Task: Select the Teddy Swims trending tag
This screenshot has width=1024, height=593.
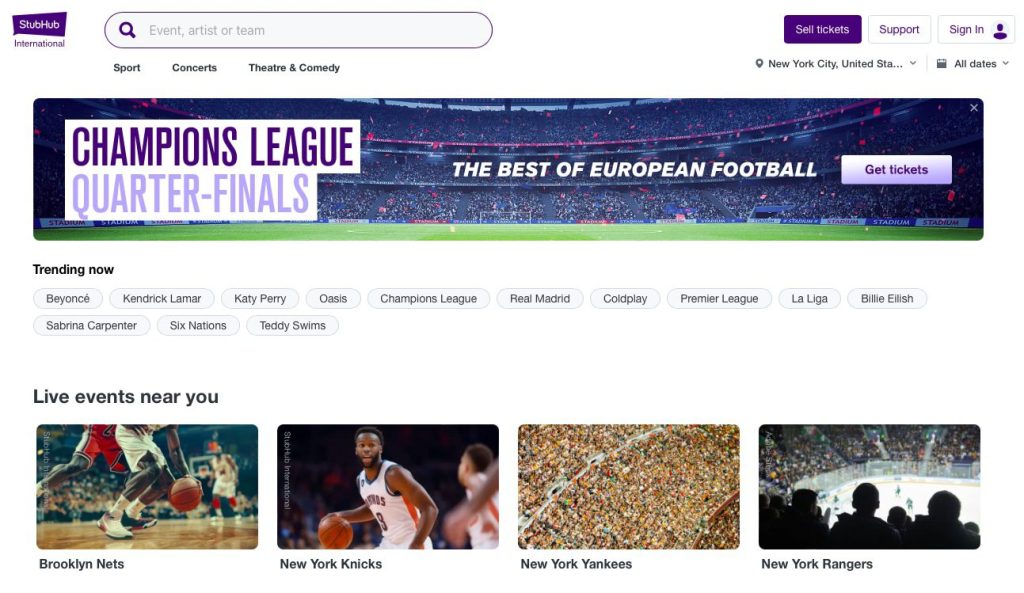Action: click(293, 325)
